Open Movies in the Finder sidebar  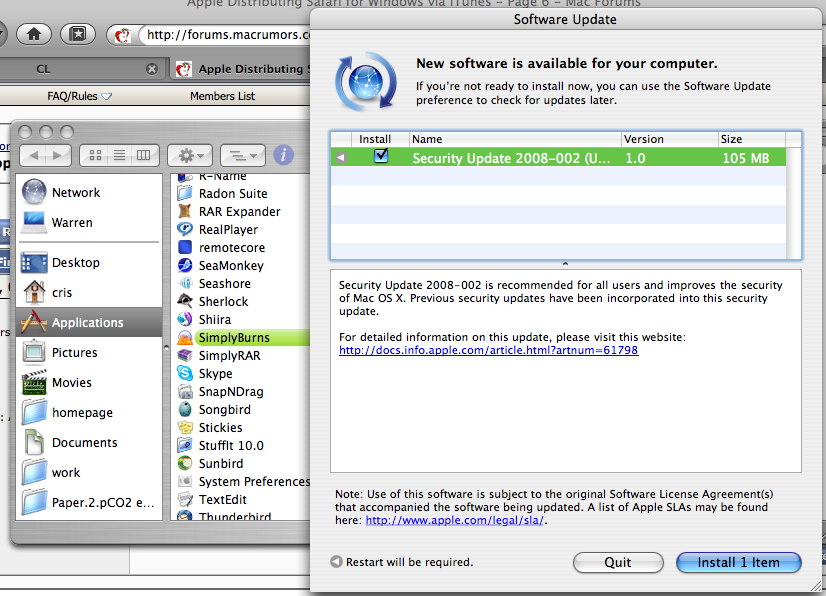(x=88, y=383)
